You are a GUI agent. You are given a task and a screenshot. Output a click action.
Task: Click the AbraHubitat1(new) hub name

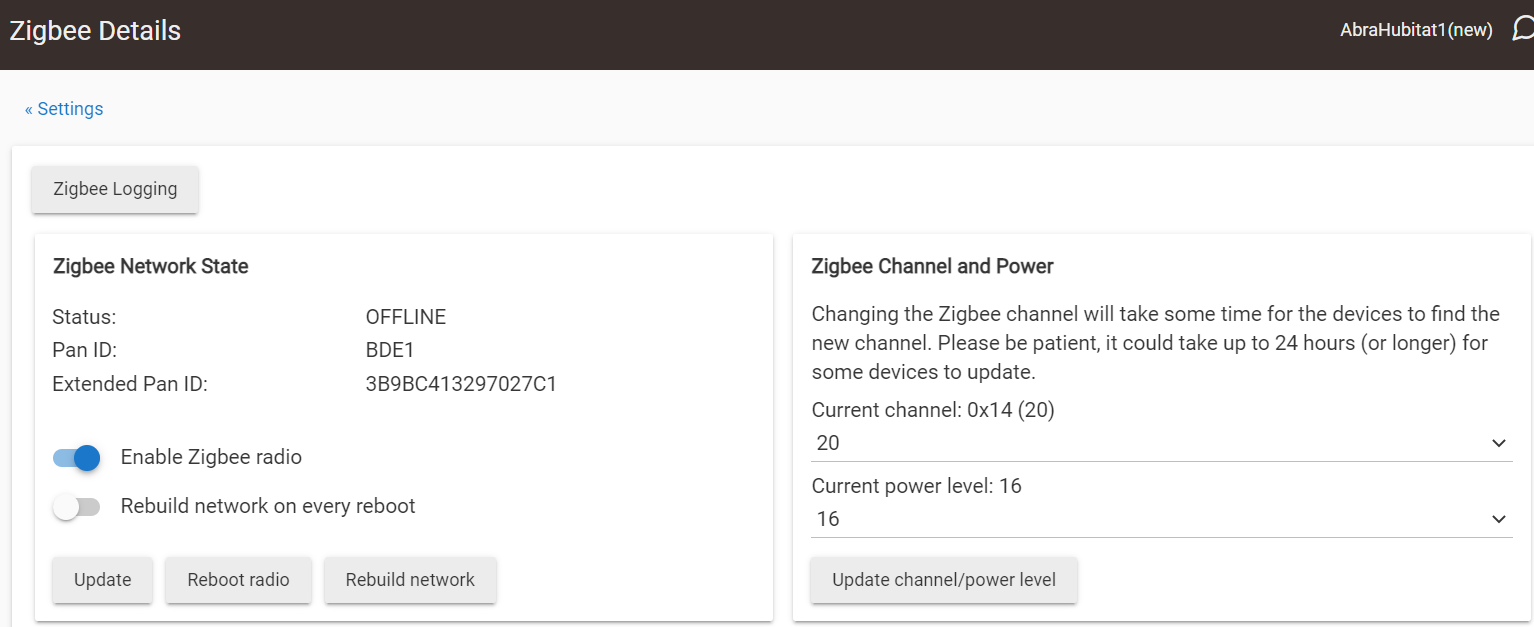(1416, 30)
